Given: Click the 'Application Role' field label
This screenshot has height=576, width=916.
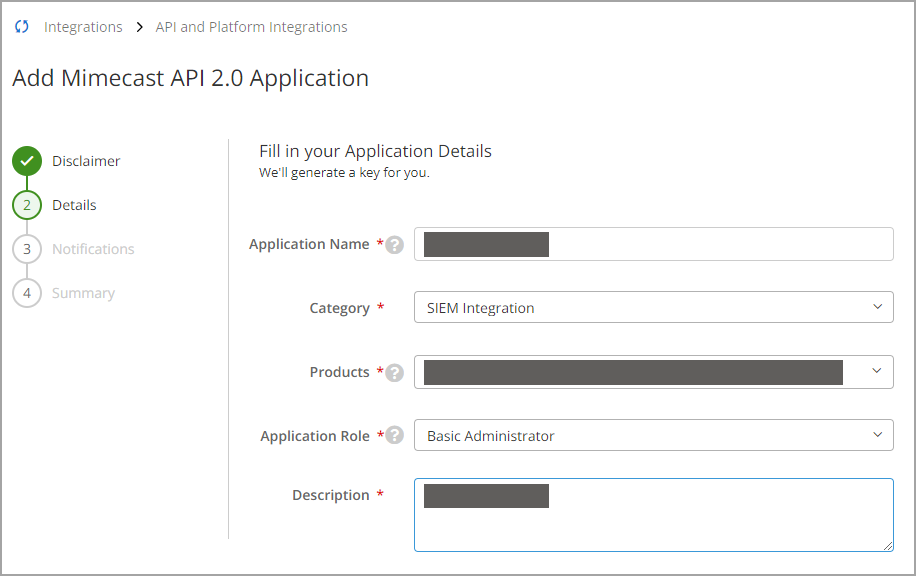Looking at the screenshot, I should click(x=315, y=436).
